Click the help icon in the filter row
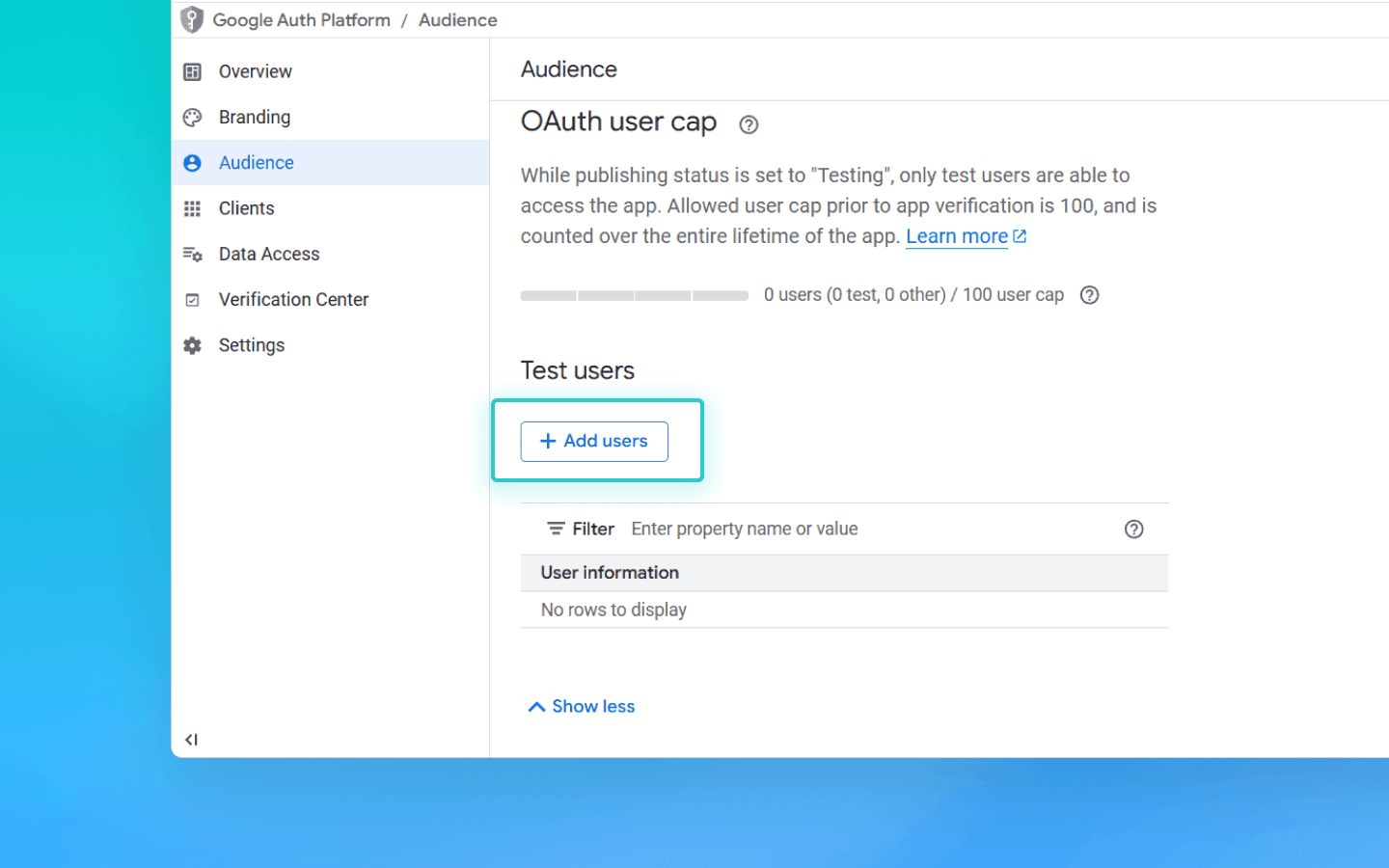This screenshot has width=1389, height=868. 1133,529
